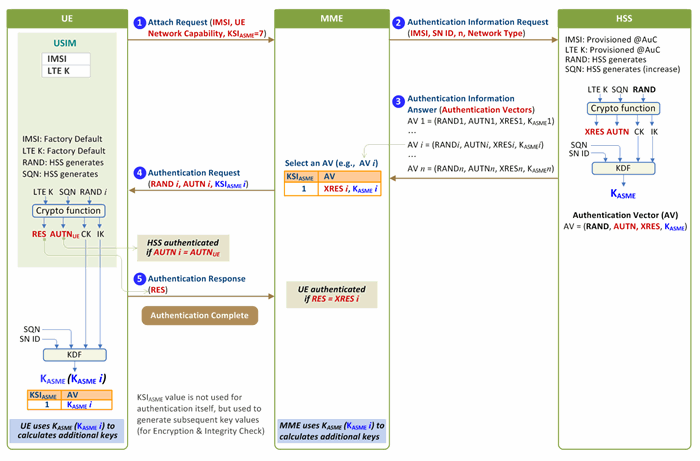
Task: Click the blue KASME output in HSS
Action: 623,194
